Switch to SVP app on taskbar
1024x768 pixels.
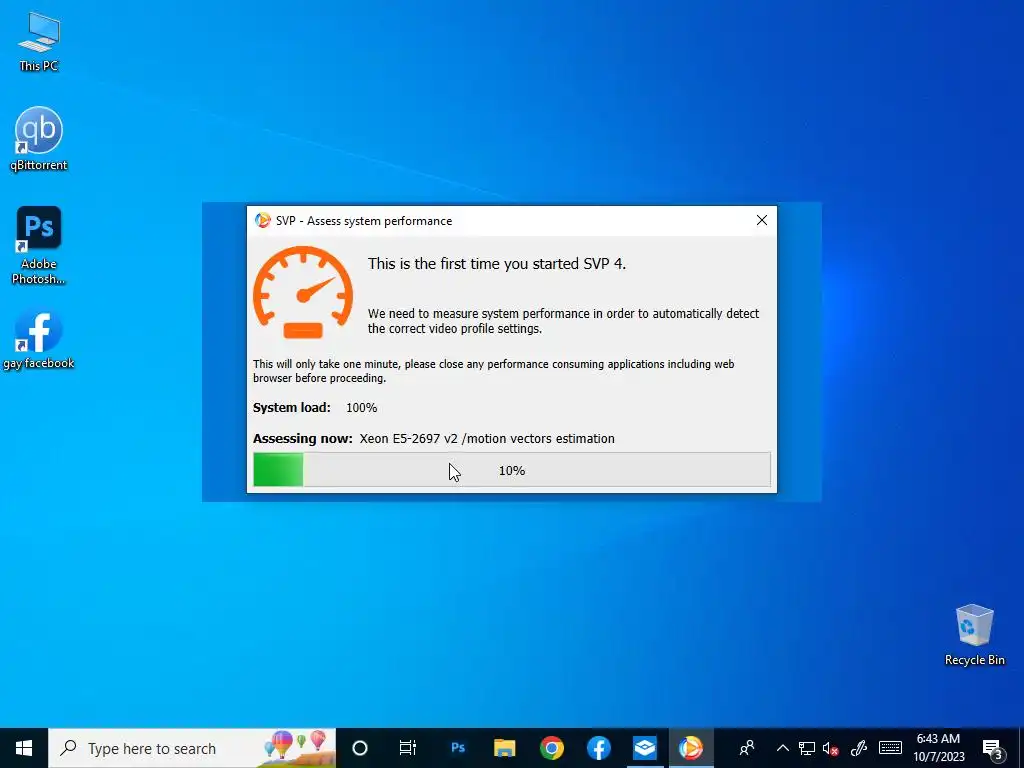tap(690, 748)
